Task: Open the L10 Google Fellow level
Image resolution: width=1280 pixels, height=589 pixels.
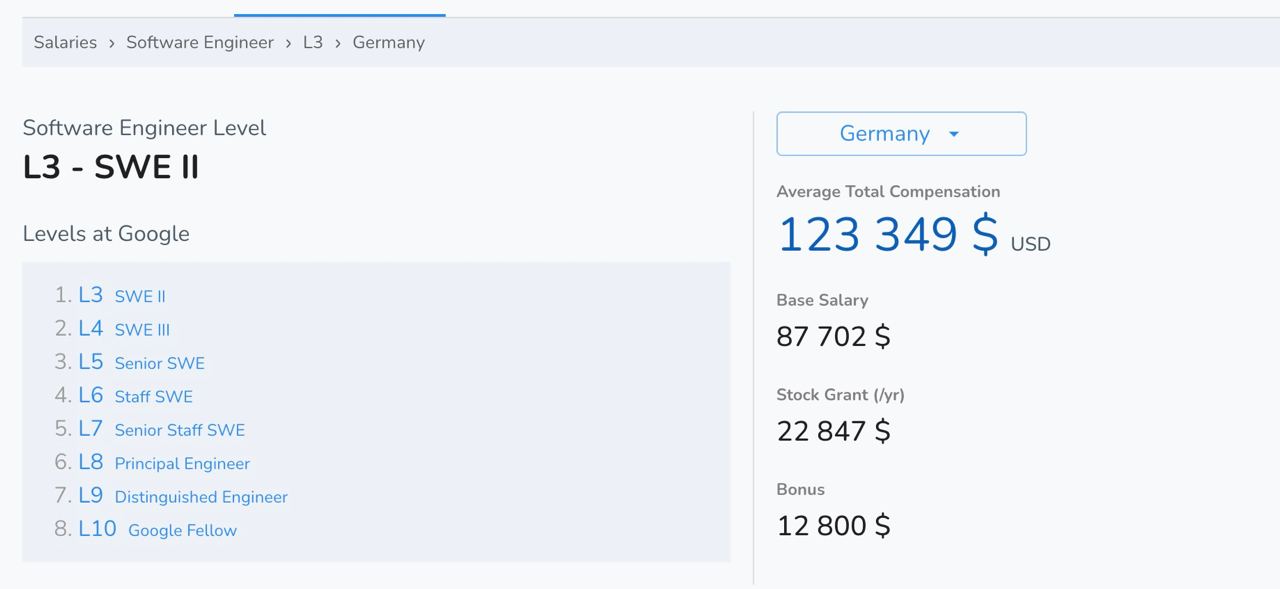Action: [x=157, y=529]
